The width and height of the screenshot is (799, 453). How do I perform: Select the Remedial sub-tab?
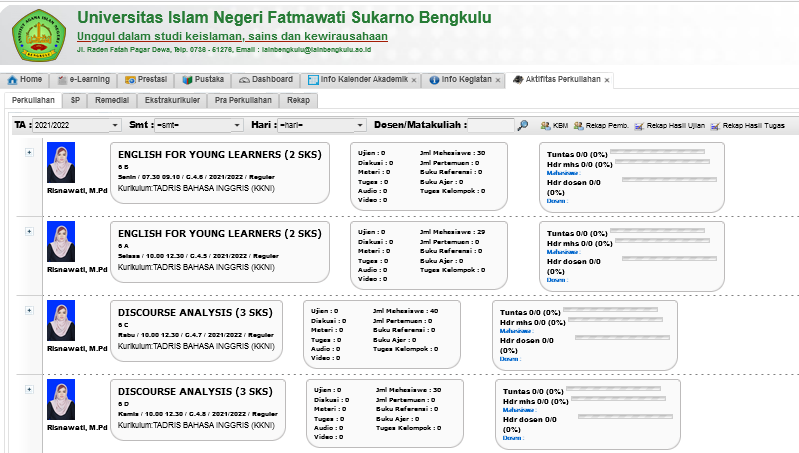(110, 100)
